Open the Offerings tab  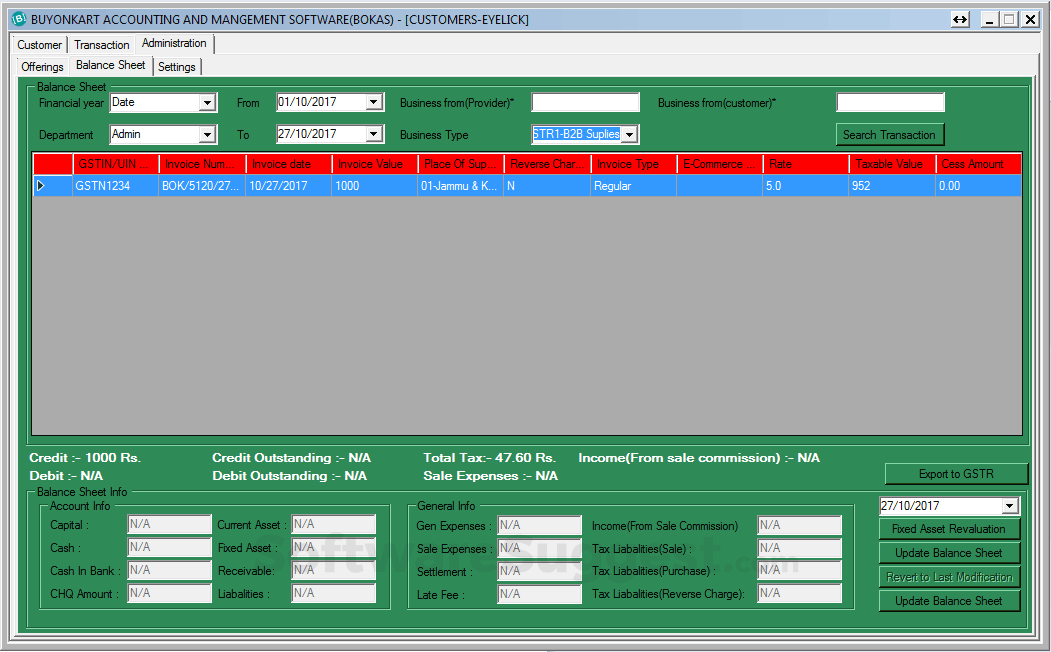pos(42,66)
